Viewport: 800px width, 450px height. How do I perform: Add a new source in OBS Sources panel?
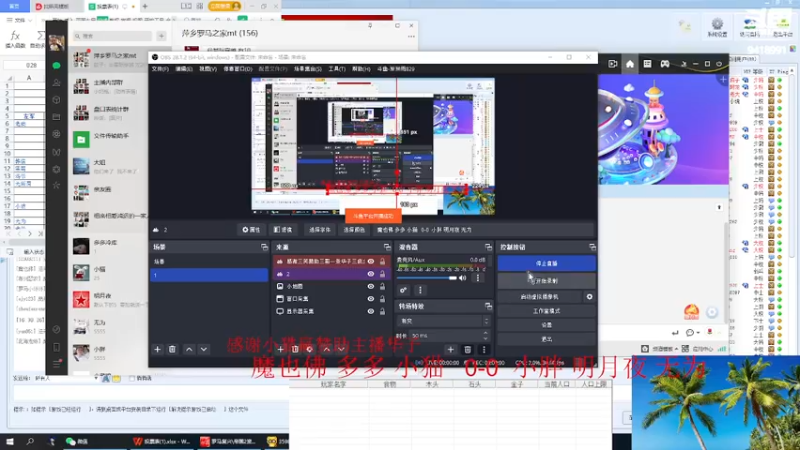pyautogui.click(x=280, y=349)
